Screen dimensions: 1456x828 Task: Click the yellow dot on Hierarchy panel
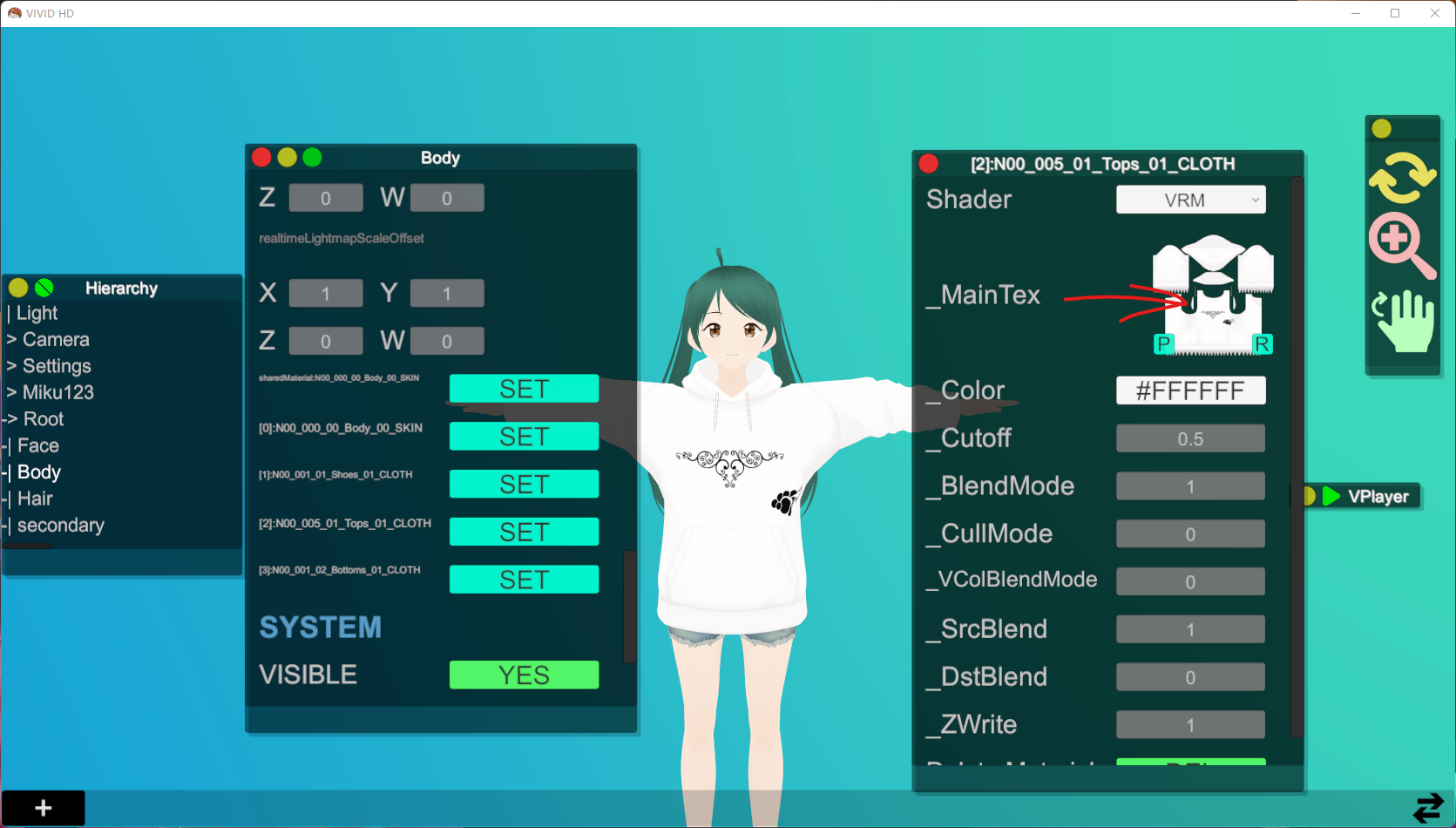click(18, 288)
